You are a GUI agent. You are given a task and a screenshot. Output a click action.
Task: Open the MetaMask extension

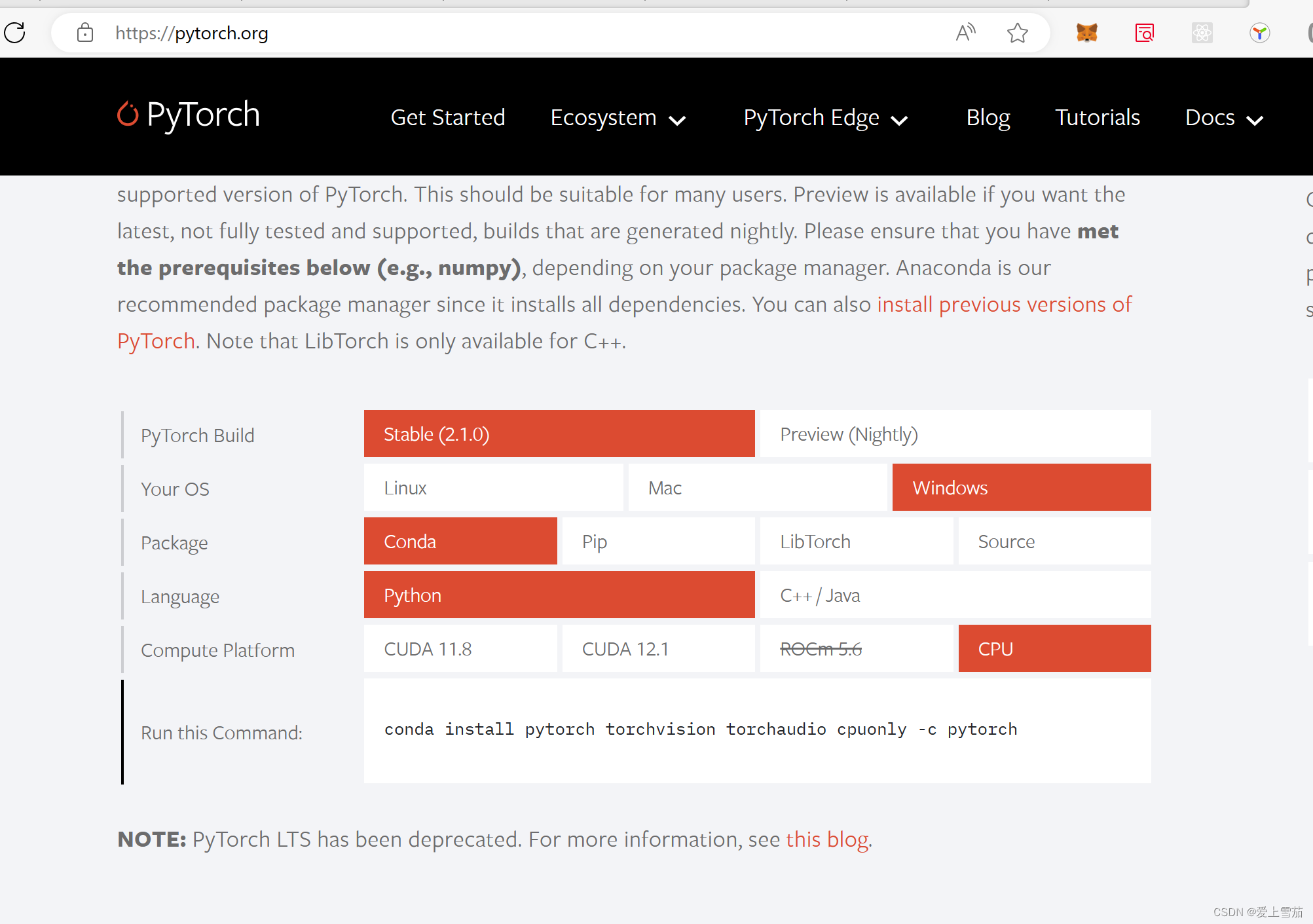click(1086, 33)
